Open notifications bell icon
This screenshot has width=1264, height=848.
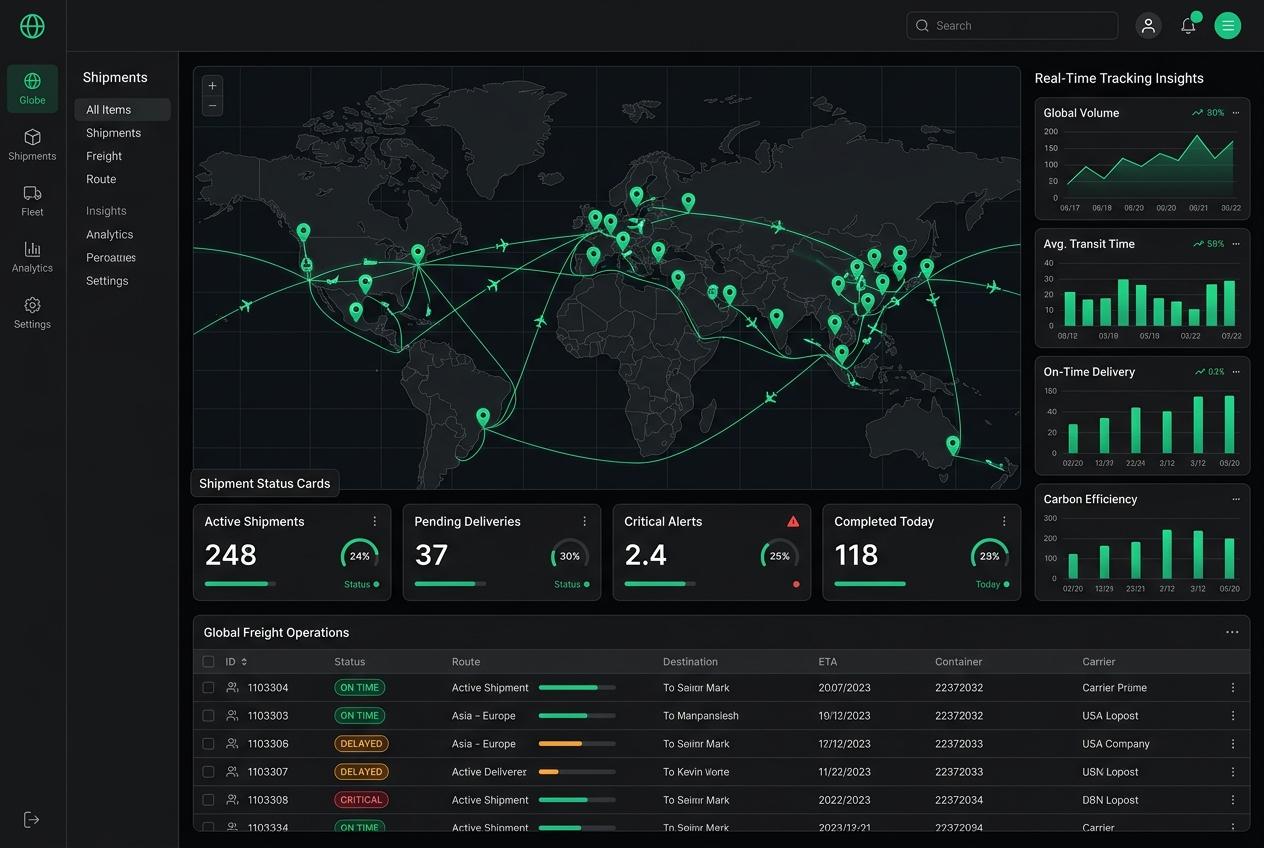(x=1188, y=26)
